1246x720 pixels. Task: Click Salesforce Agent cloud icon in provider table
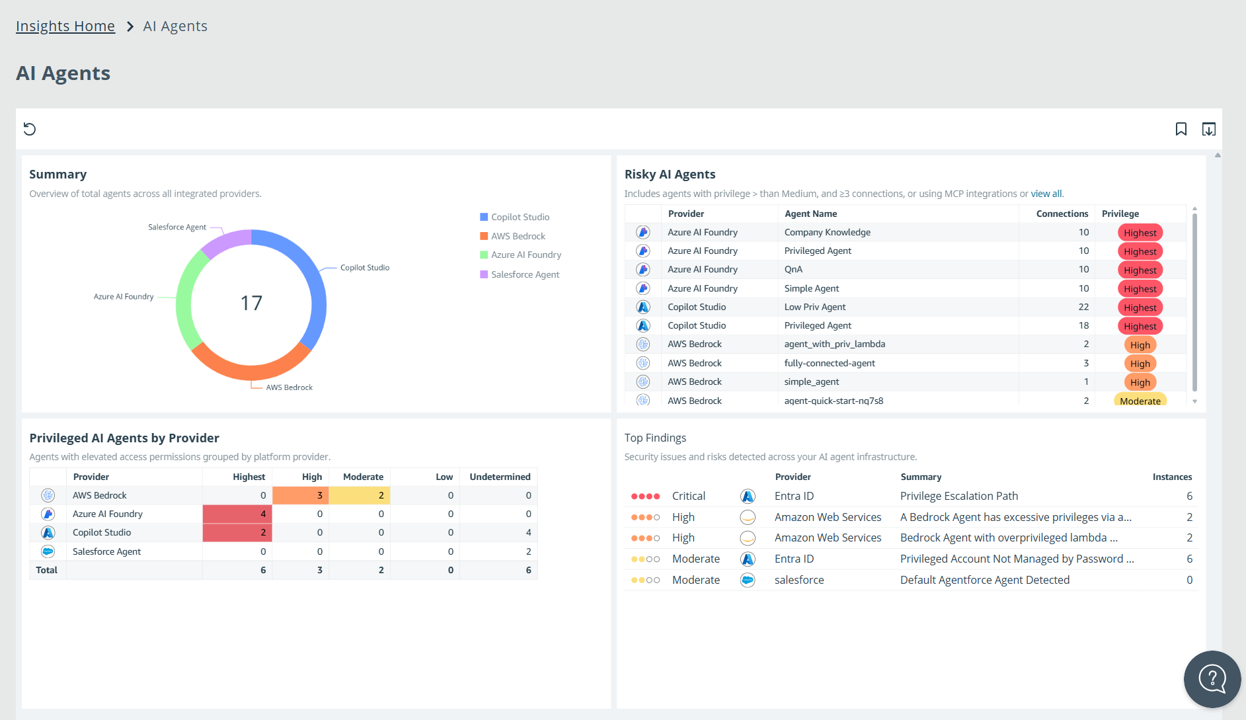coord(48,551)
